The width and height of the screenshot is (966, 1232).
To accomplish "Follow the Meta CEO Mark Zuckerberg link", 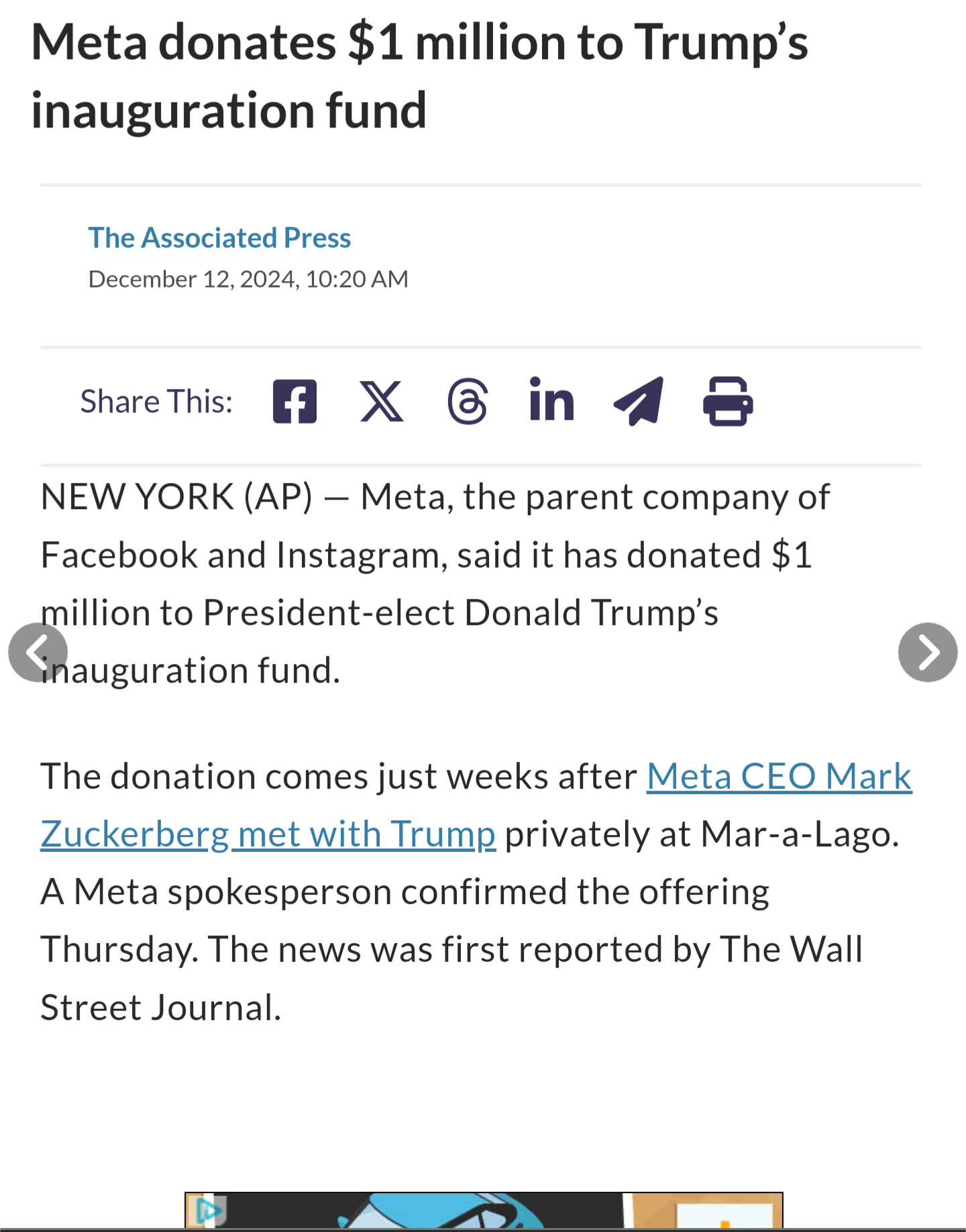I will (476, 805).
